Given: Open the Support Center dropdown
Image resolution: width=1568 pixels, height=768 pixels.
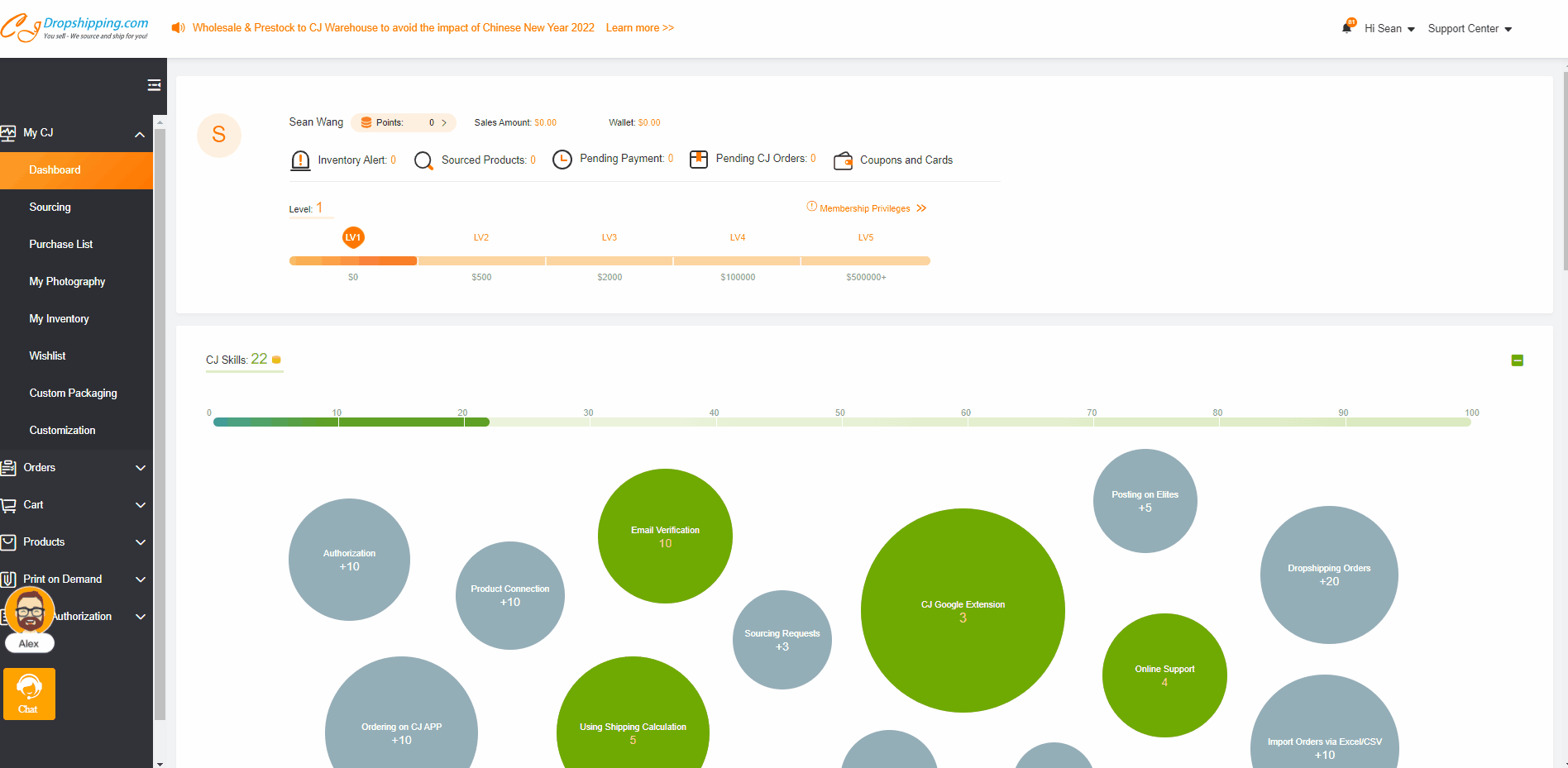Looking at the screenshot, I should pyautogui.click(x=1470, y=29).
